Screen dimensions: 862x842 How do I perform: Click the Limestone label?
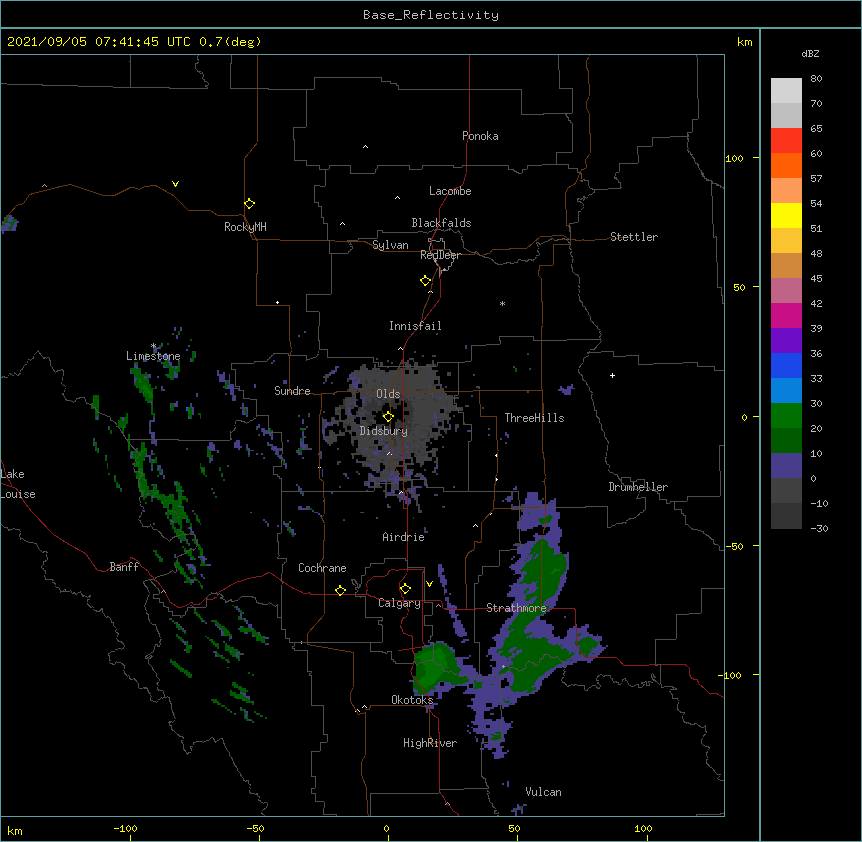(153, 356)
